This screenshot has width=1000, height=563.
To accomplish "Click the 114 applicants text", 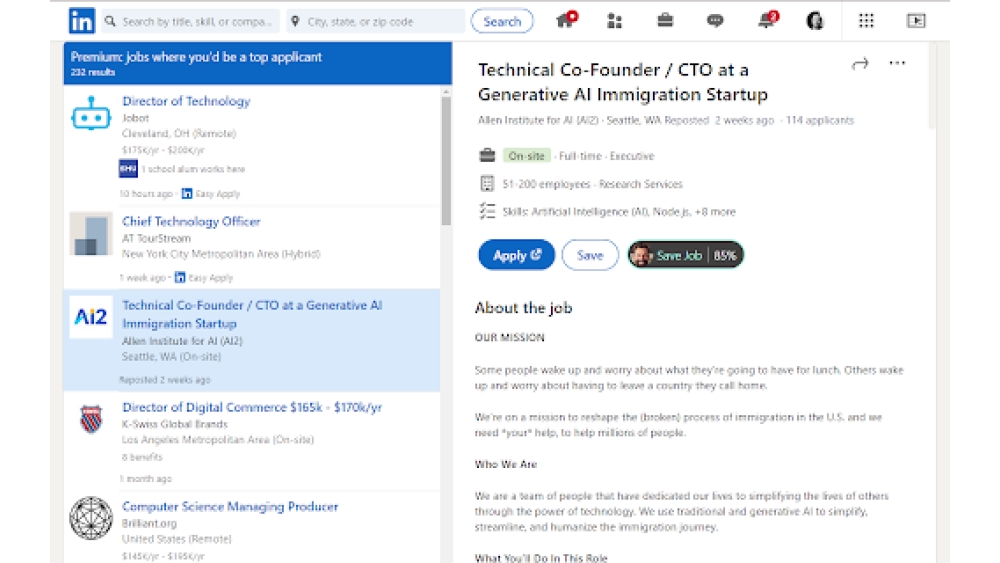I will (820, 121).
